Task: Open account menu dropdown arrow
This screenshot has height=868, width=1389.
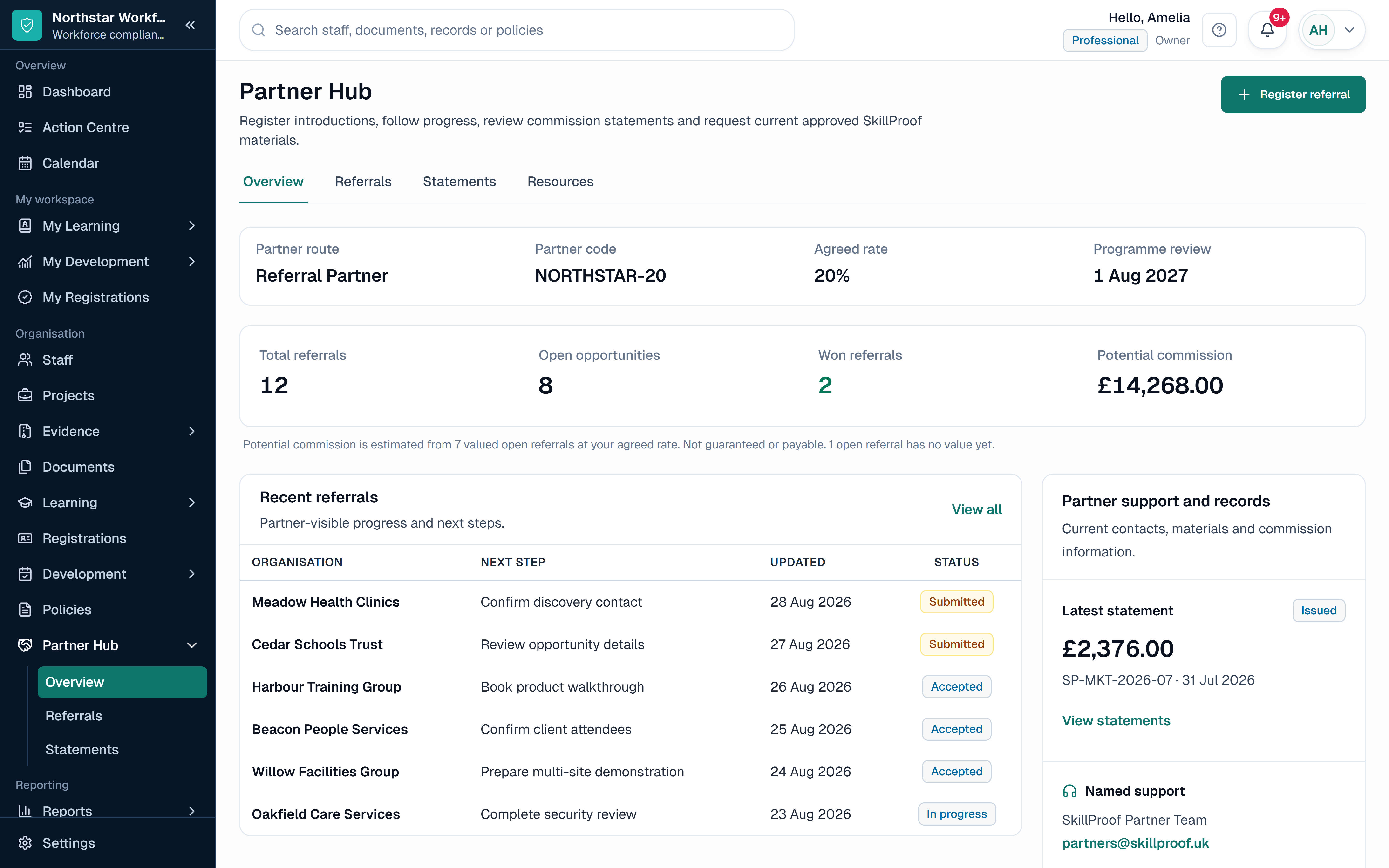Action: 1349,30
